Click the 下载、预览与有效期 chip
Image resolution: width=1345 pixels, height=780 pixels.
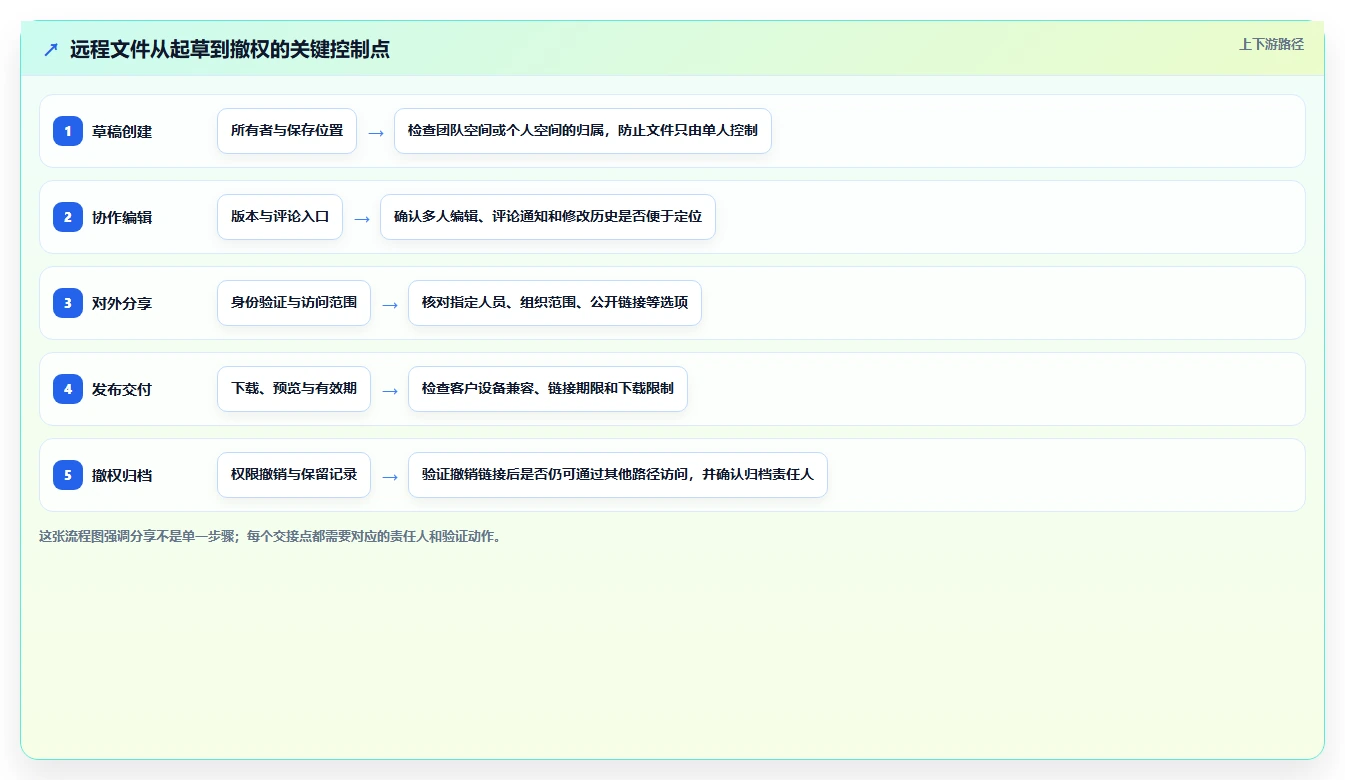click(x=294, y=389)
